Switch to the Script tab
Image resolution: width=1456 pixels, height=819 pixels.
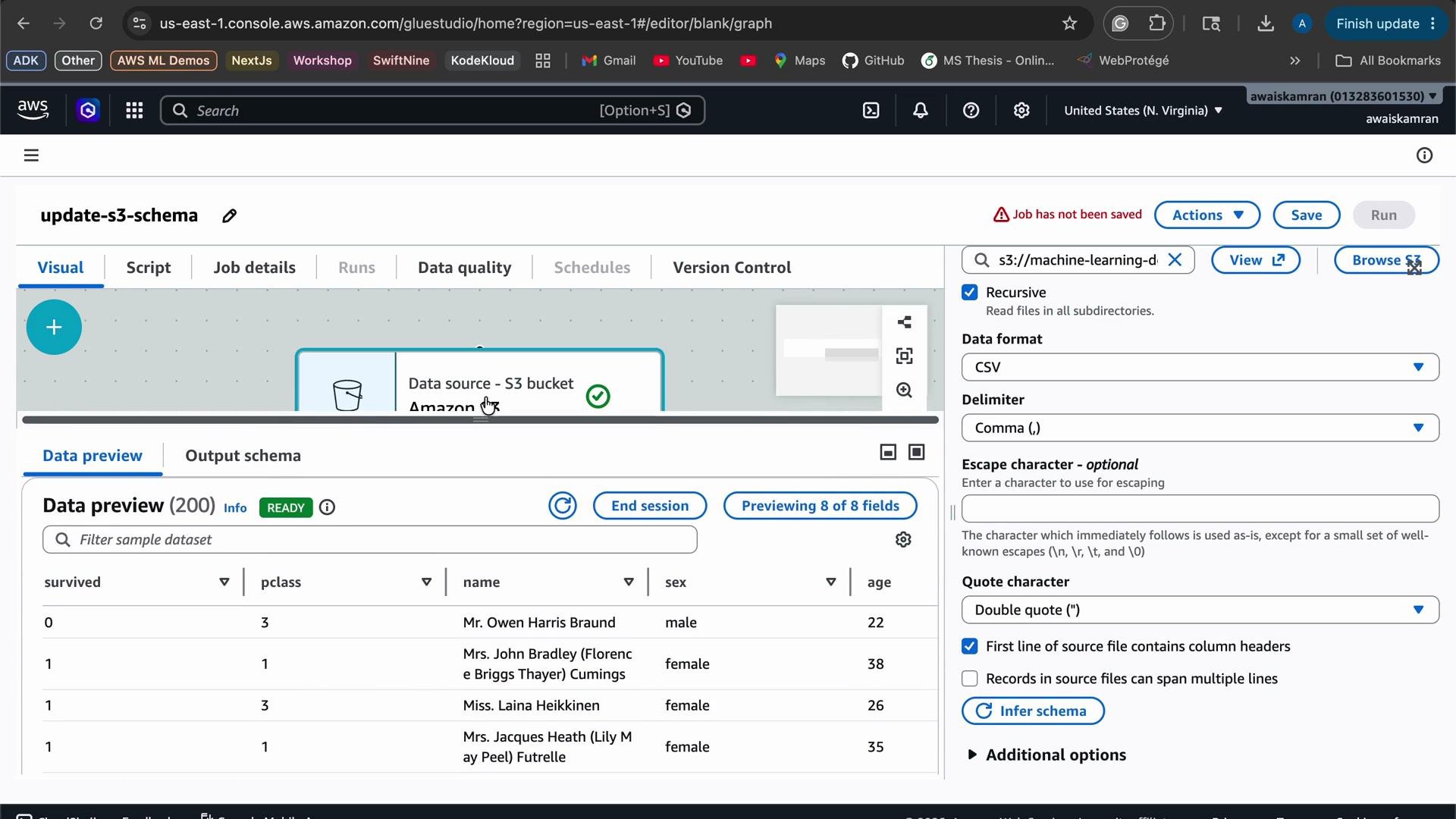[149, 267]
